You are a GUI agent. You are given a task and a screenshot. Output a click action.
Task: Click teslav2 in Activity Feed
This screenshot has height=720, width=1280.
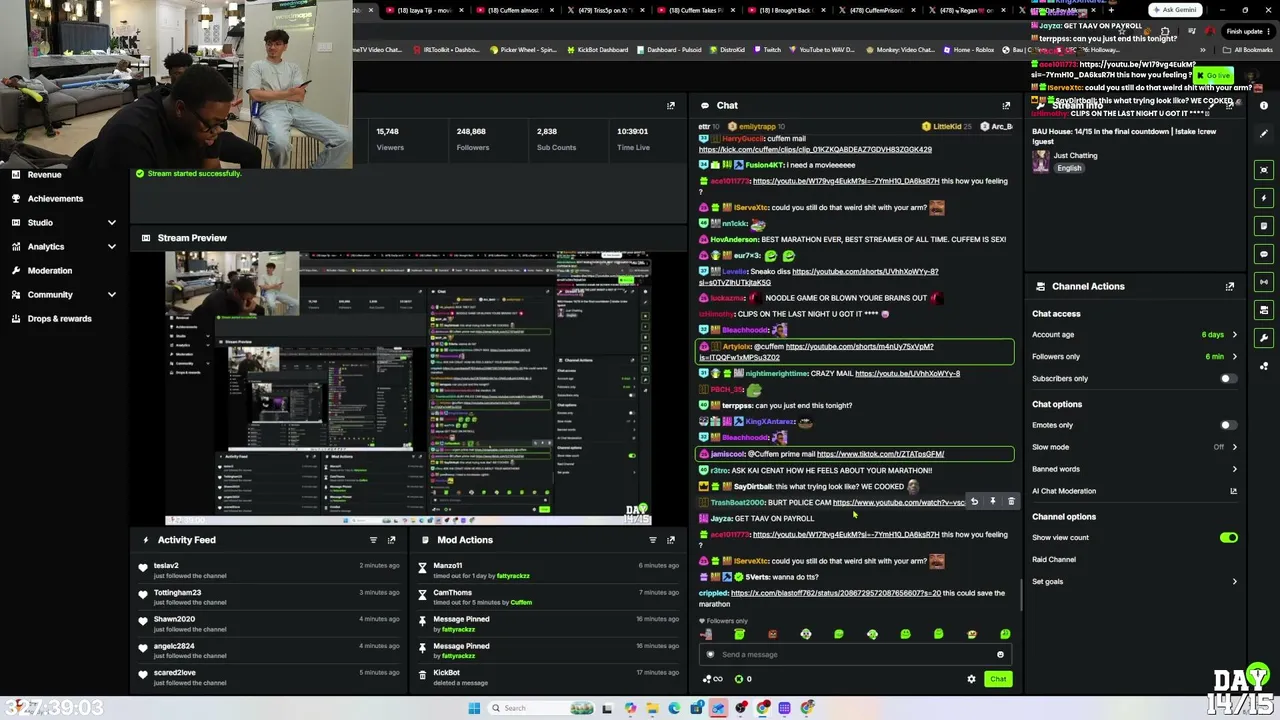pyautogui.click(x=166, y=566)
